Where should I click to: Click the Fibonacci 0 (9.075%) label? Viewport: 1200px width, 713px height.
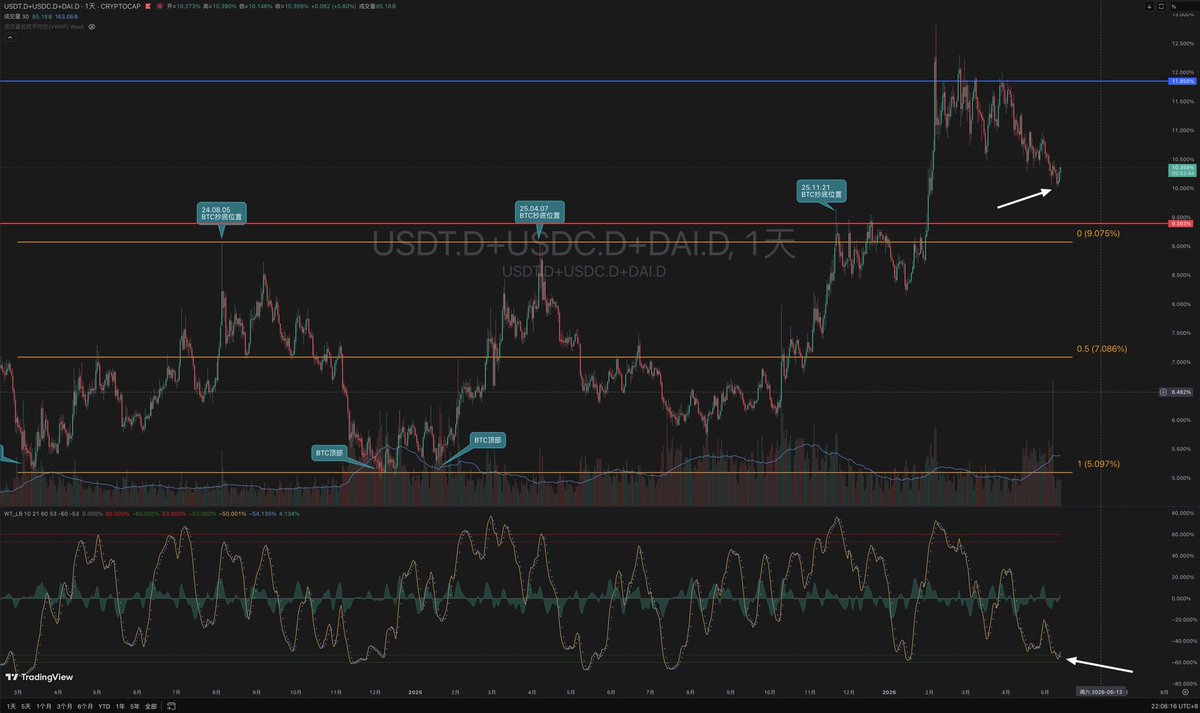(x=1097, y=233)
